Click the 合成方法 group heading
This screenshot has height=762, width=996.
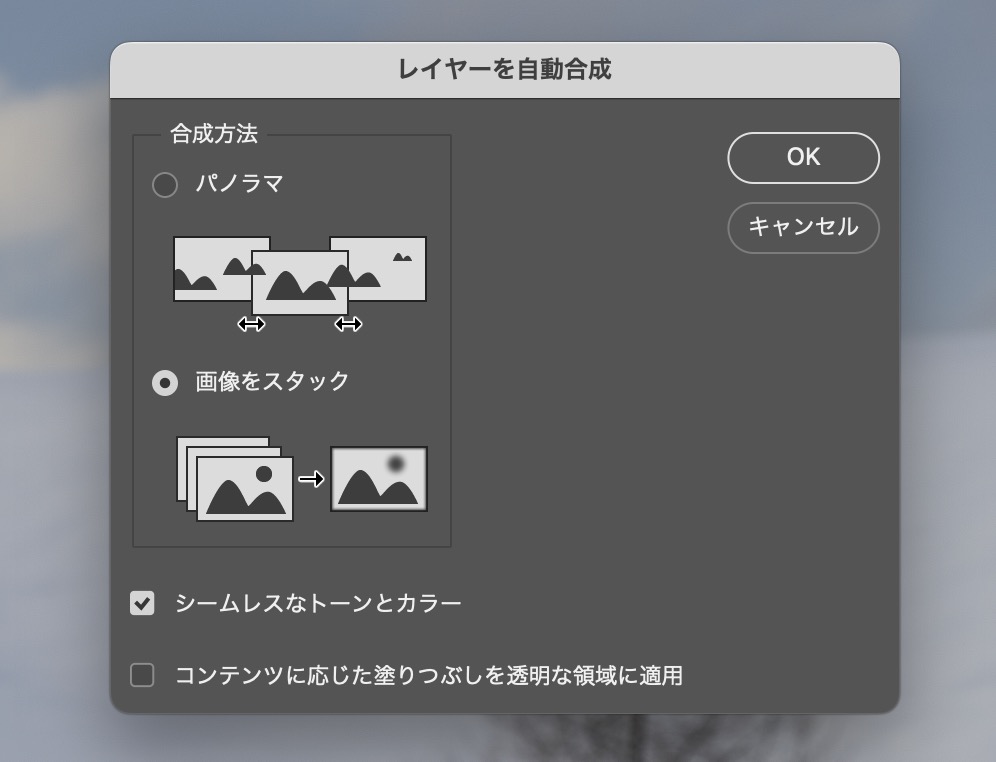coord(214,134)
